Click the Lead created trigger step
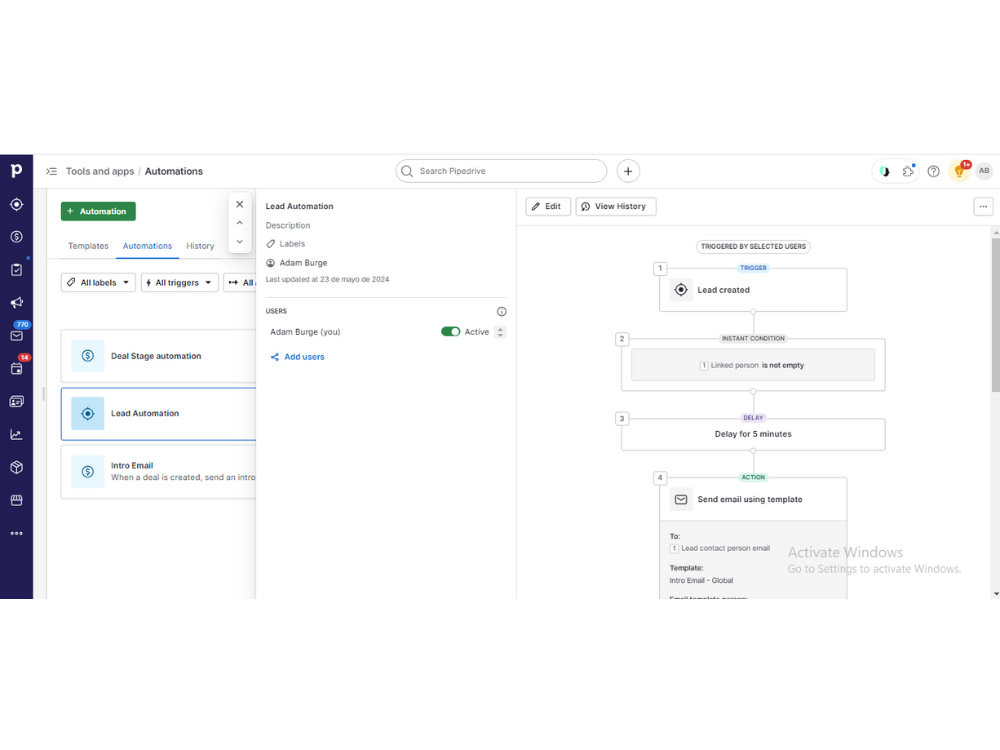 pyautogui.click(x=753, y=290)
